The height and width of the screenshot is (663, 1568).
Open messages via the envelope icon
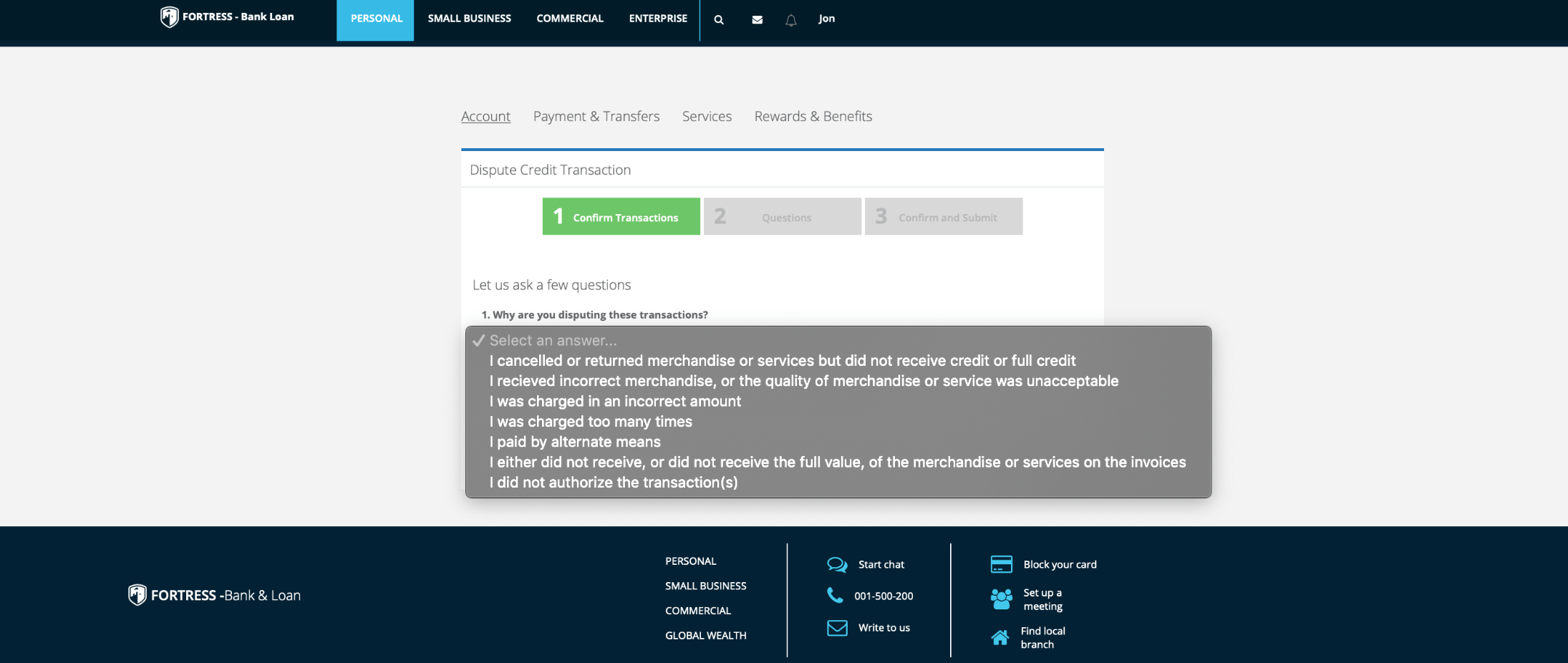pos(757,20)
